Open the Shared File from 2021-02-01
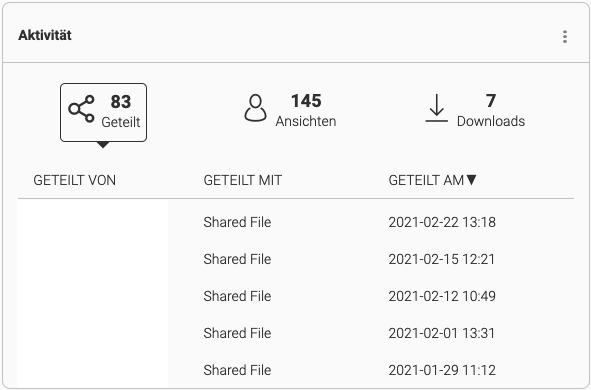591x390 pixels. coord(237,333)
